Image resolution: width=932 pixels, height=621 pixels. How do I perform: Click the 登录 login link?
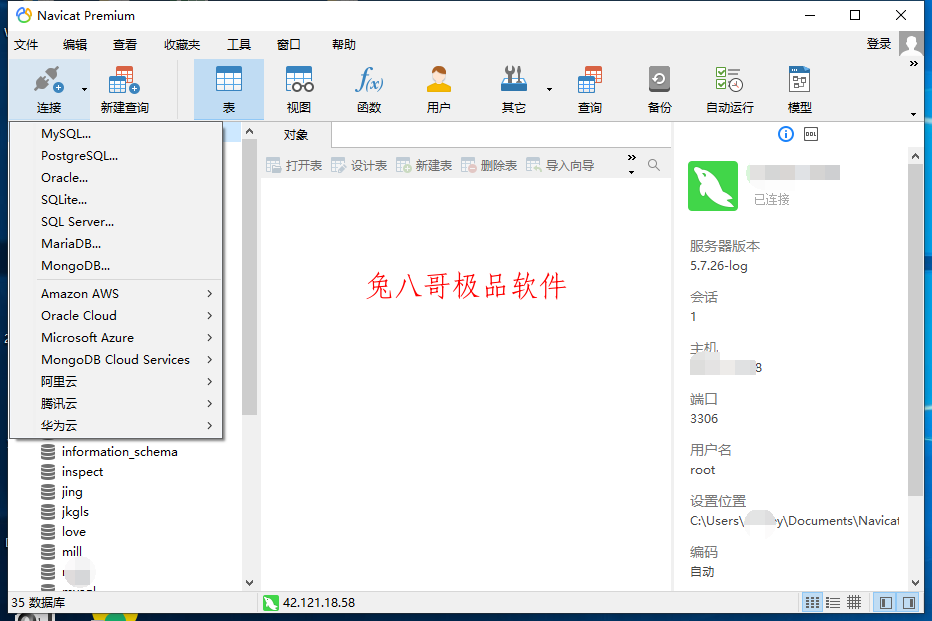pyautogui.click(x=879, y=43)
